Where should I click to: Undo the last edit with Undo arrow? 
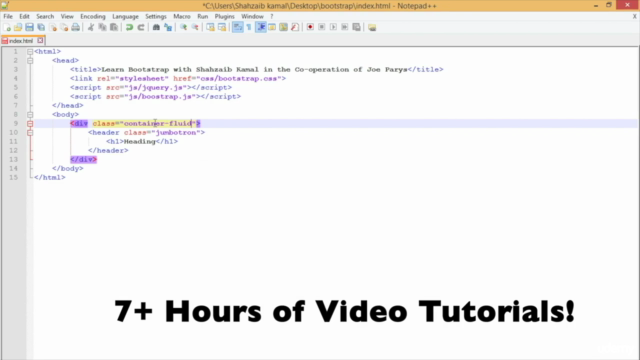click(x=129, y=27)
